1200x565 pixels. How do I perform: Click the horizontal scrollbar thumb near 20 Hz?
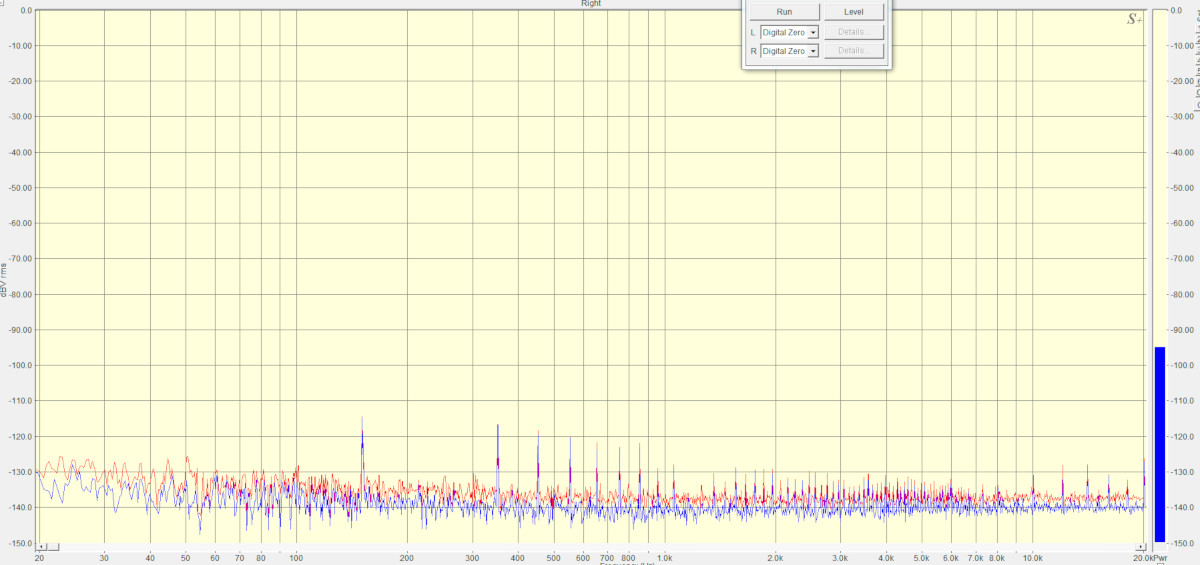[x=53, y=548]
